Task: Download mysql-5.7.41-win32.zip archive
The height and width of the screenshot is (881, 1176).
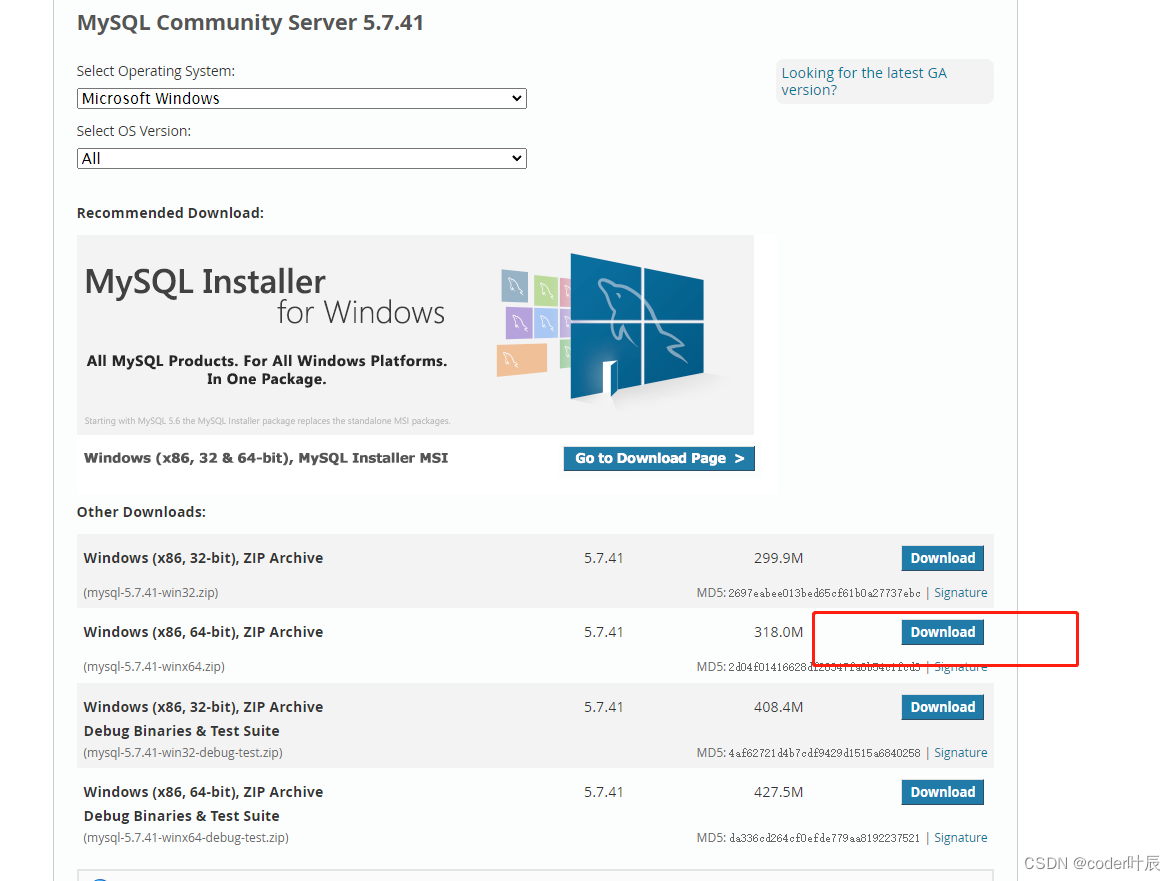Action: point(943,558)
